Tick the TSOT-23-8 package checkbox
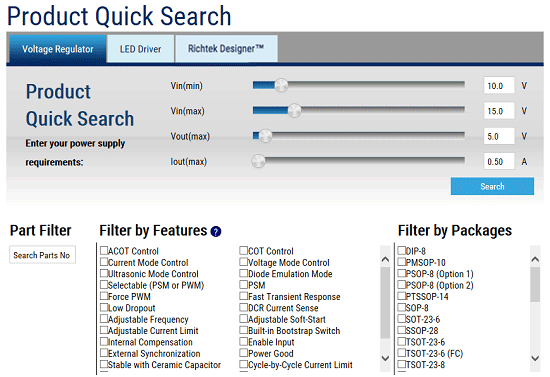This screenshot has height=377, width=550. pyautogui.click(x=402, y=364)
